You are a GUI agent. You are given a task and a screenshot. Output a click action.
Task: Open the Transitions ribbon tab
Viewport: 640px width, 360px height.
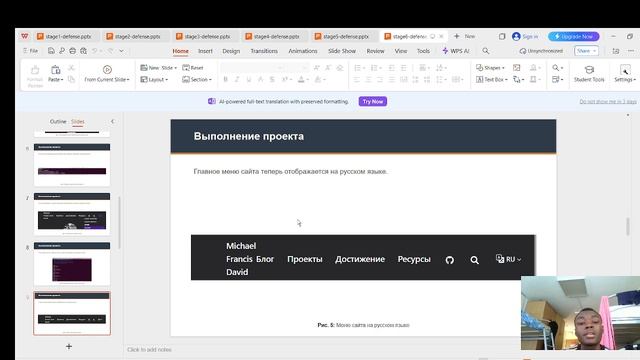click(x=264, y=51)
